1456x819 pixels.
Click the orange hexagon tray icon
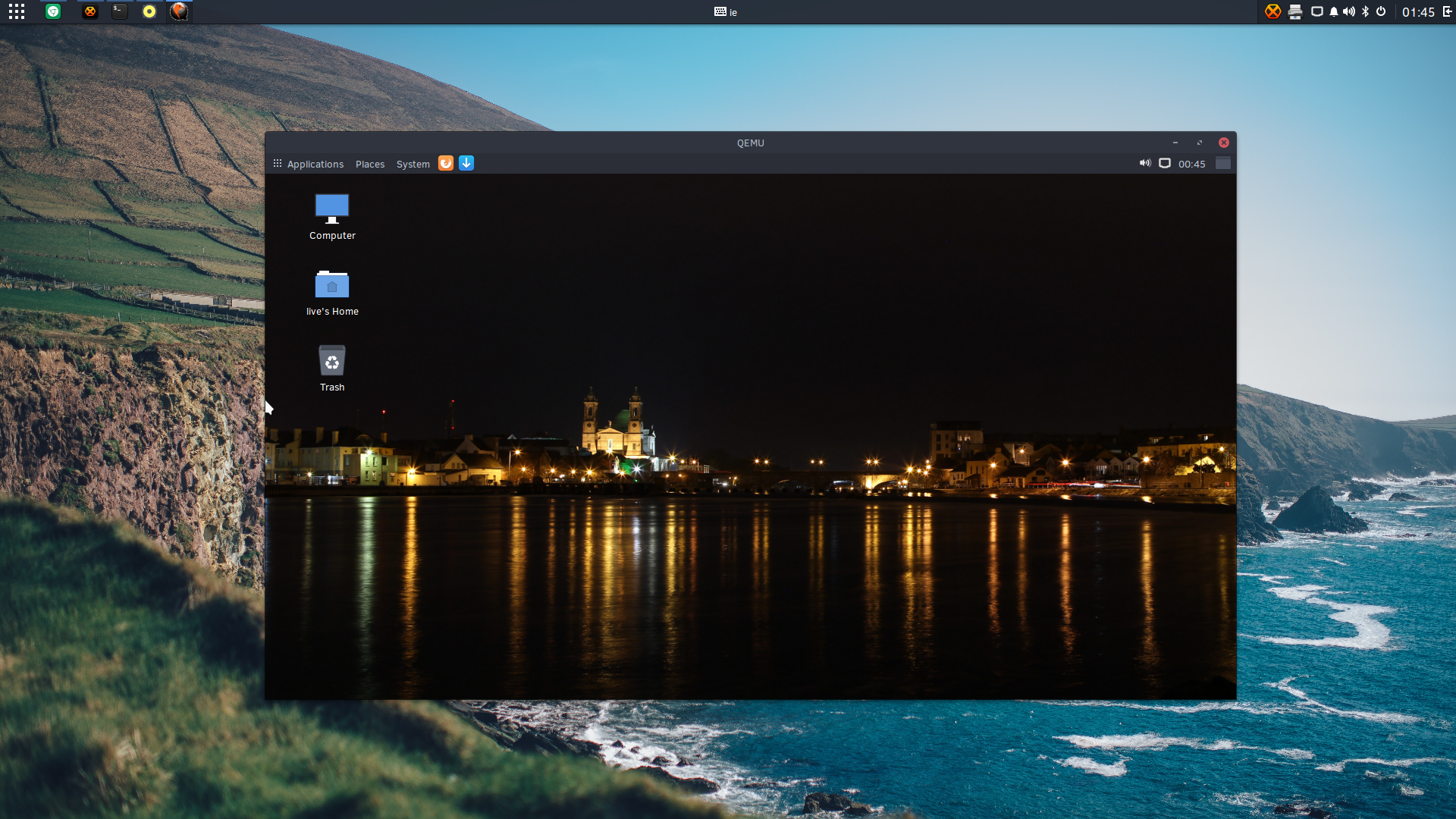pyautogui.click(x=1273, y=11)
